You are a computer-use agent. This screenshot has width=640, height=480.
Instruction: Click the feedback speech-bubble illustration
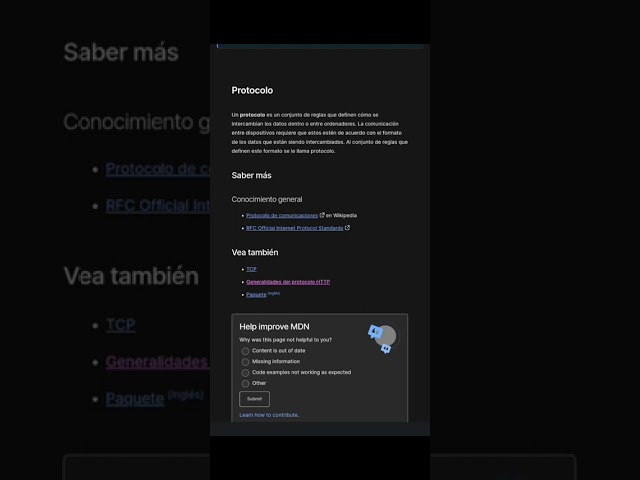point(382,338)
